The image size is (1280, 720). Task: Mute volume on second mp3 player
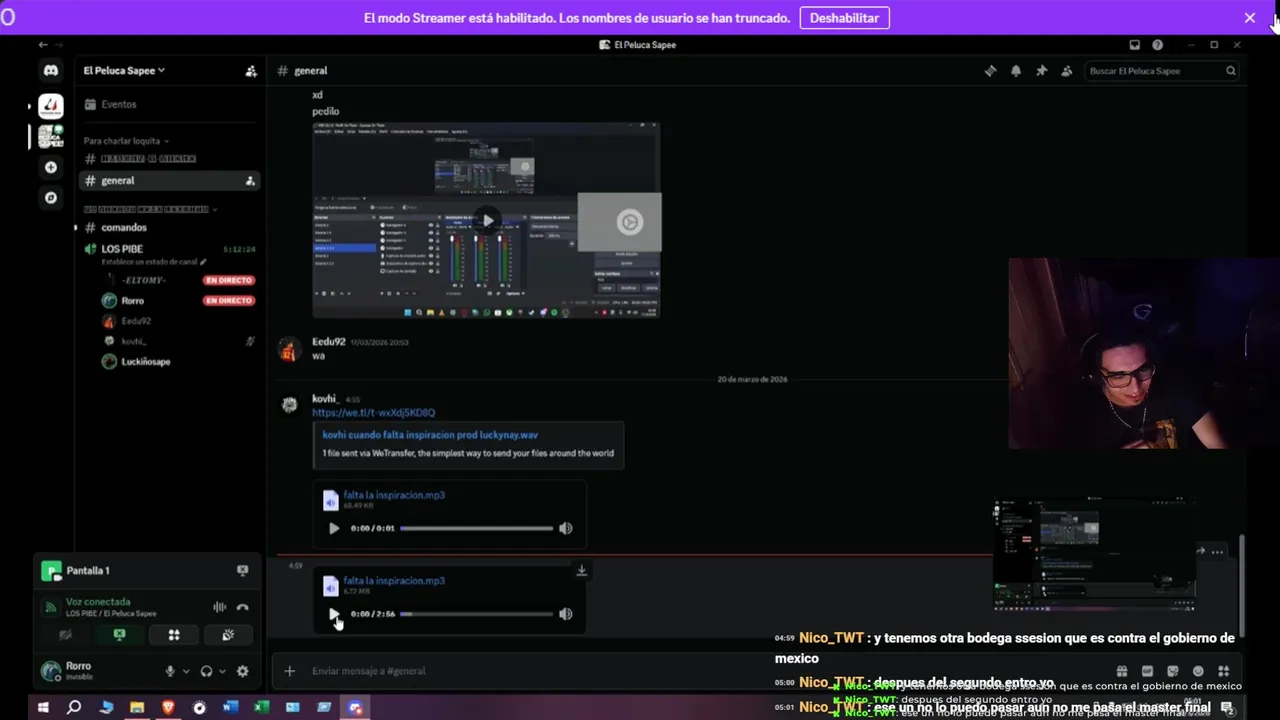[566, 614]
